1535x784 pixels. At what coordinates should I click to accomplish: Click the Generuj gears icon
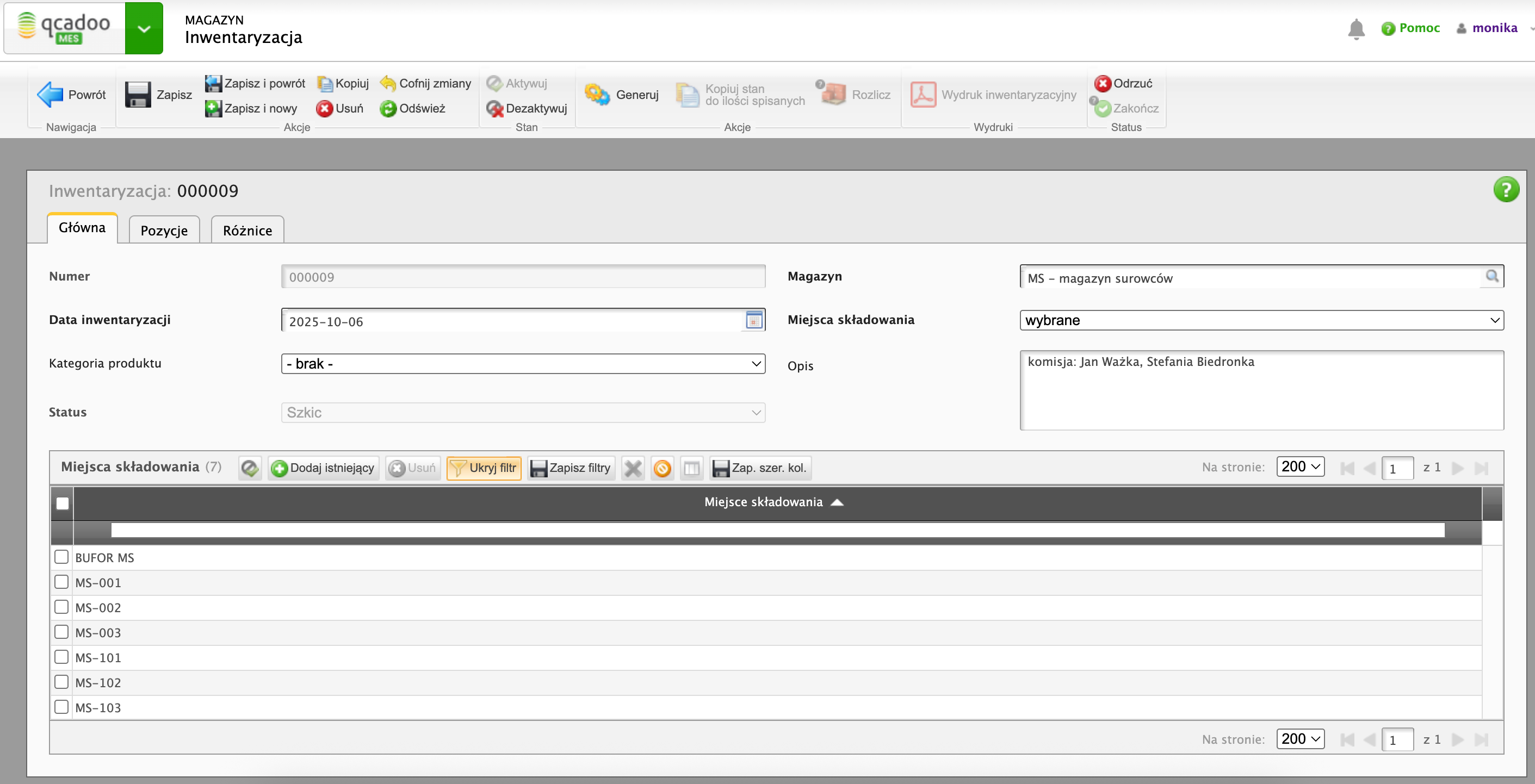[597, 95]
